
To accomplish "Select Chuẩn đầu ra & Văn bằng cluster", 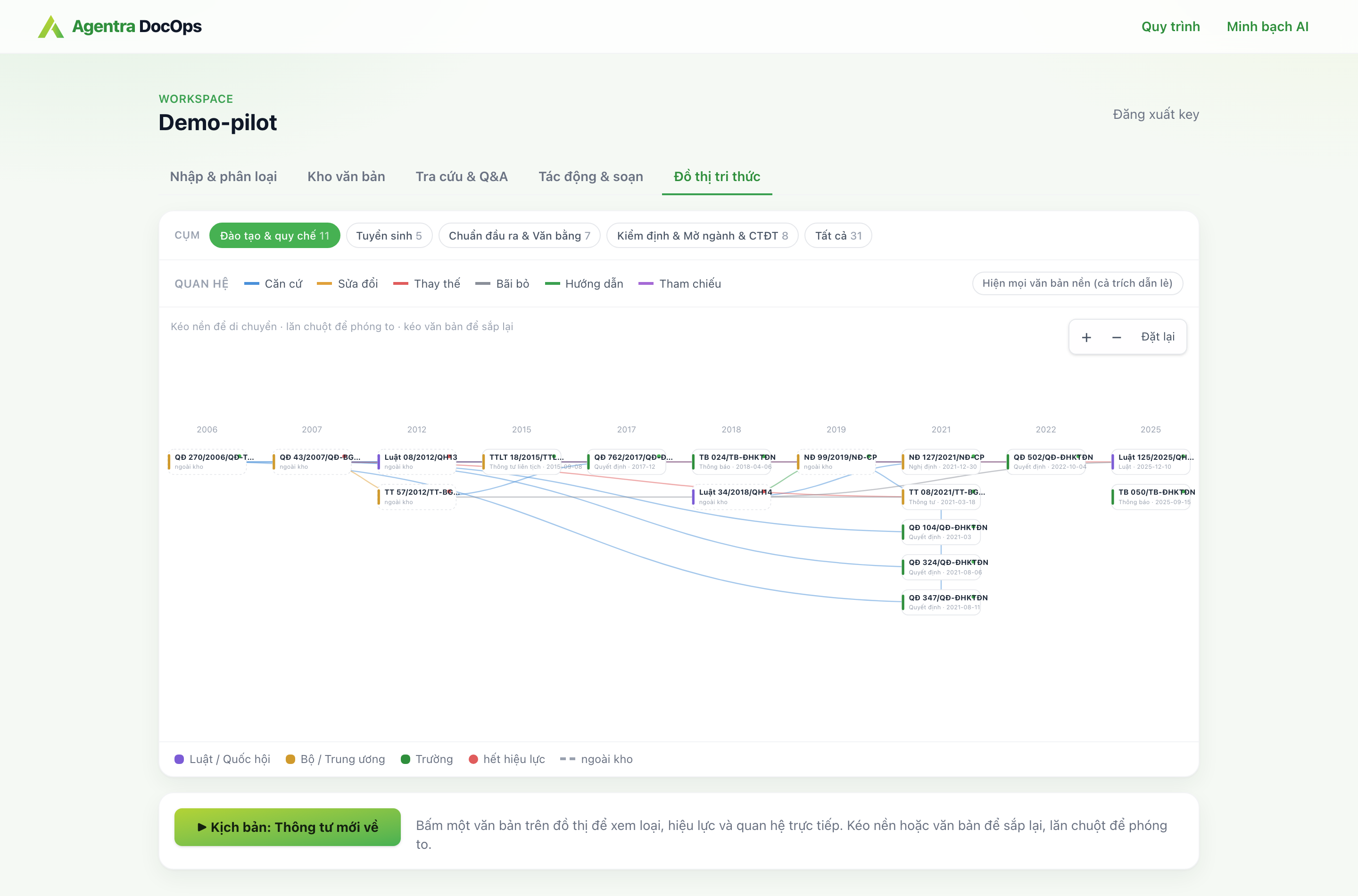I will 519,235.
